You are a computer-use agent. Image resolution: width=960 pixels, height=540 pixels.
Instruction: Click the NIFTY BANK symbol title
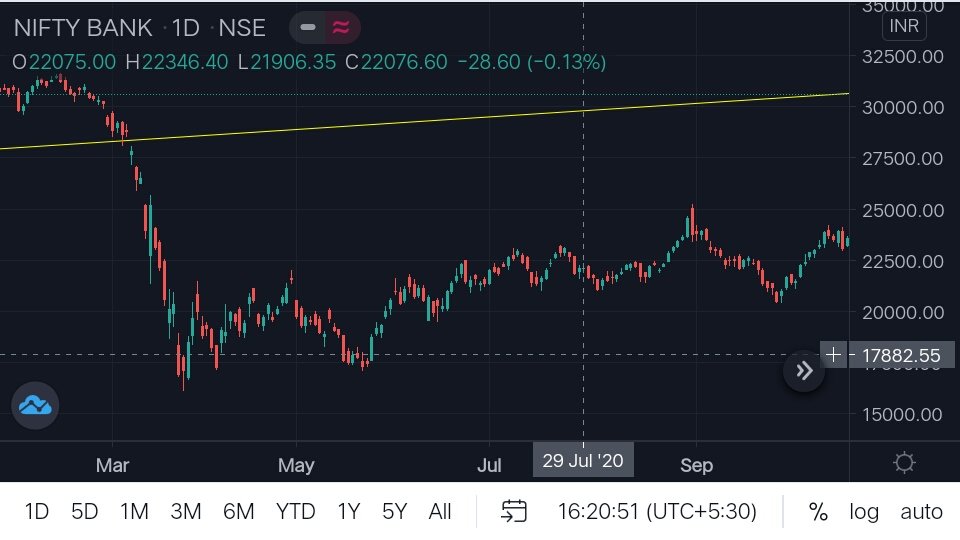pyautogui.click(x=83, y=28)
